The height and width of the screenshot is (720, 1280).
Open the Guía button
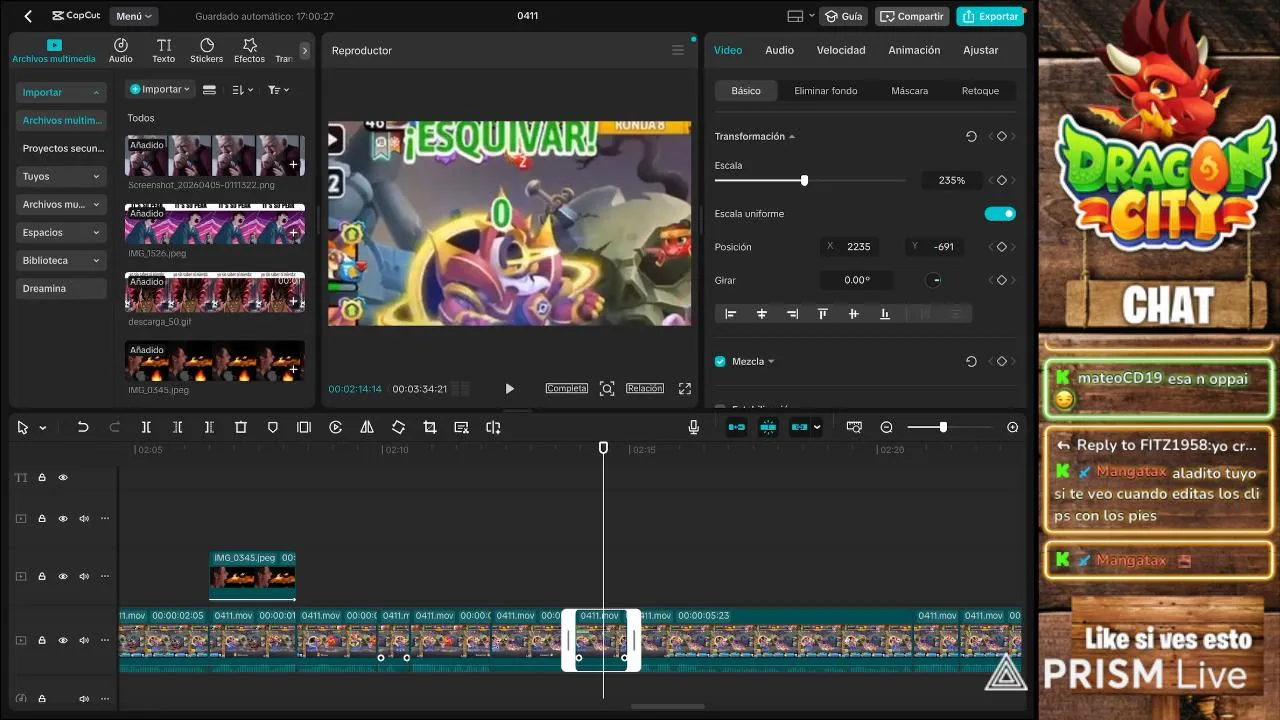(843, 16)
